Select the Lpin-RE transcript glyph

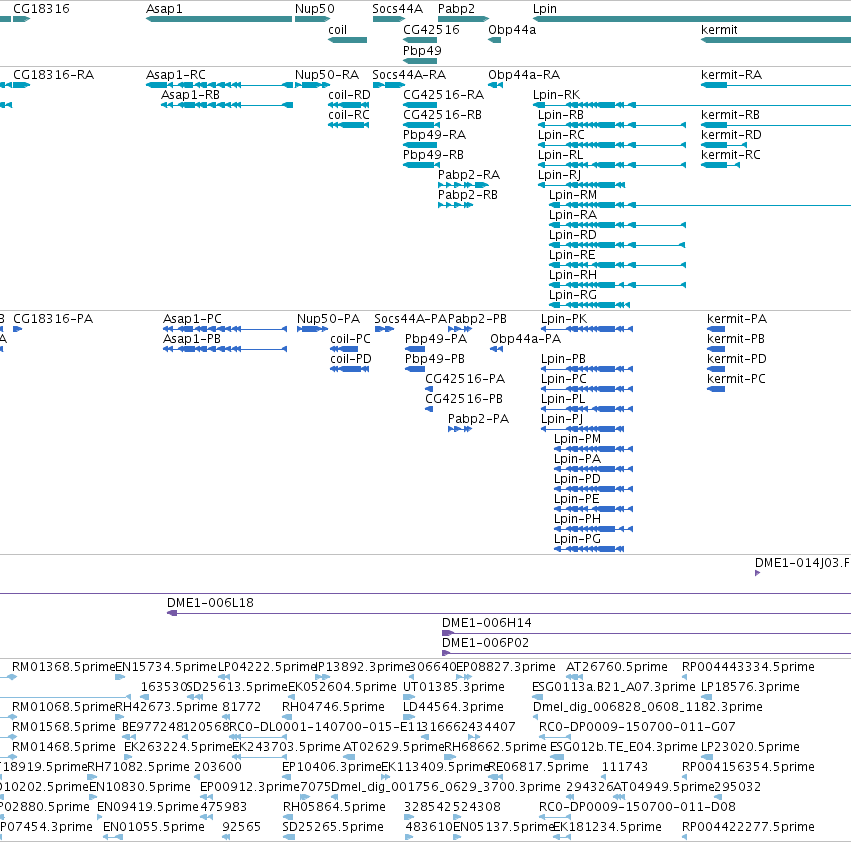point(617,265)
